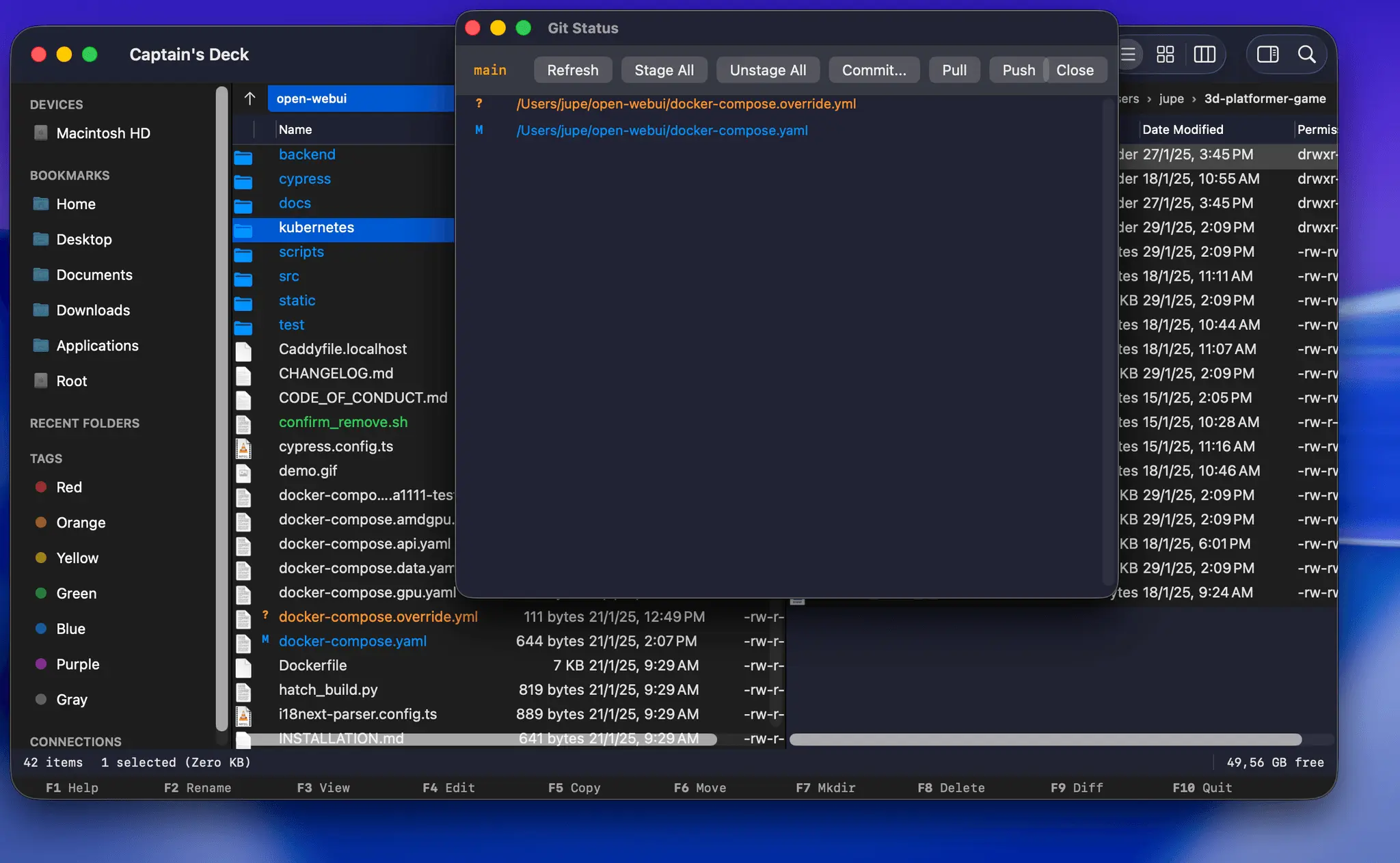Screen dimensions: 1400x863
Task: Click the demo.gif file icon
Action: (243, 472)
